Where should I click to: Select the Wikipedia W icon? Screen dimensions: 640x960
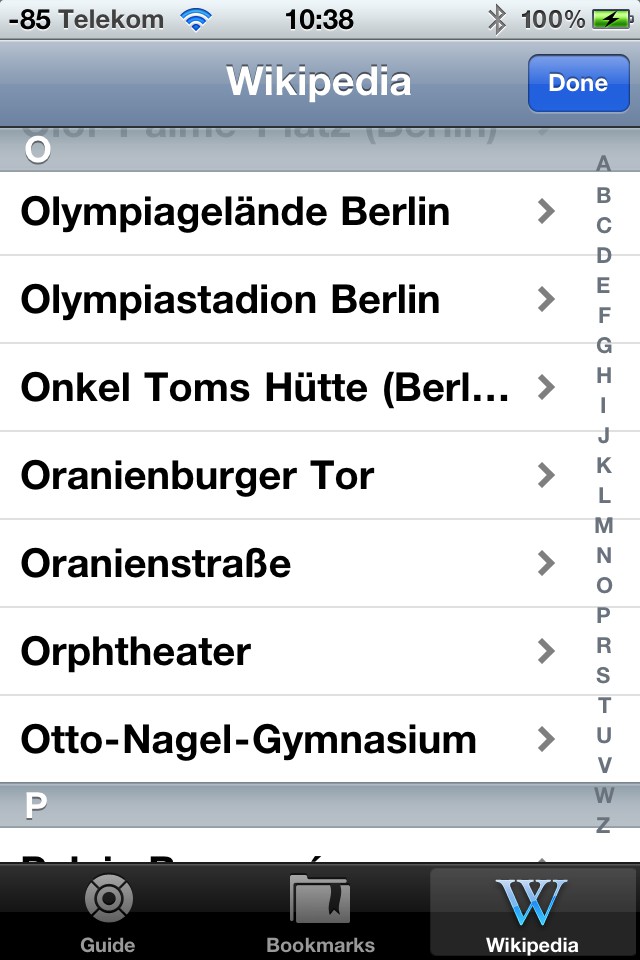[531, 898]
